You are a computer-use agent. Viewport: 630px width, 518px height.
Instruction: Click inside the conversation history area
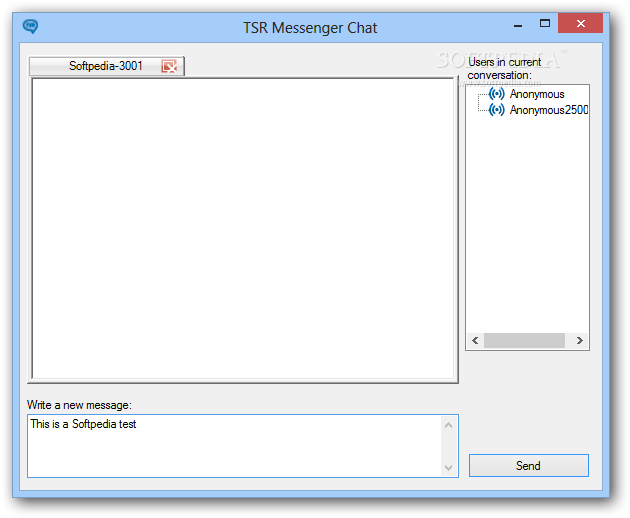tap(243, 228)
